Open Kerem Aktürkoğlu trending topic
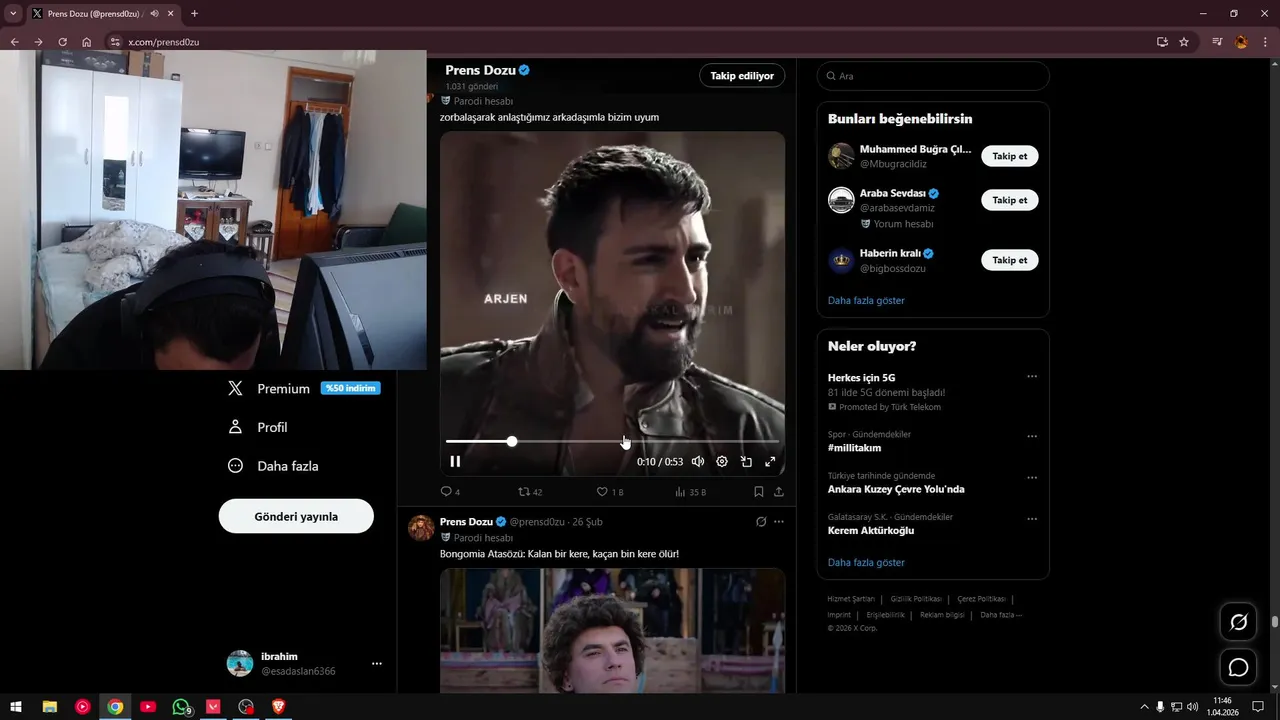This screenshot has height=720, width=1280. coord(871,530)
